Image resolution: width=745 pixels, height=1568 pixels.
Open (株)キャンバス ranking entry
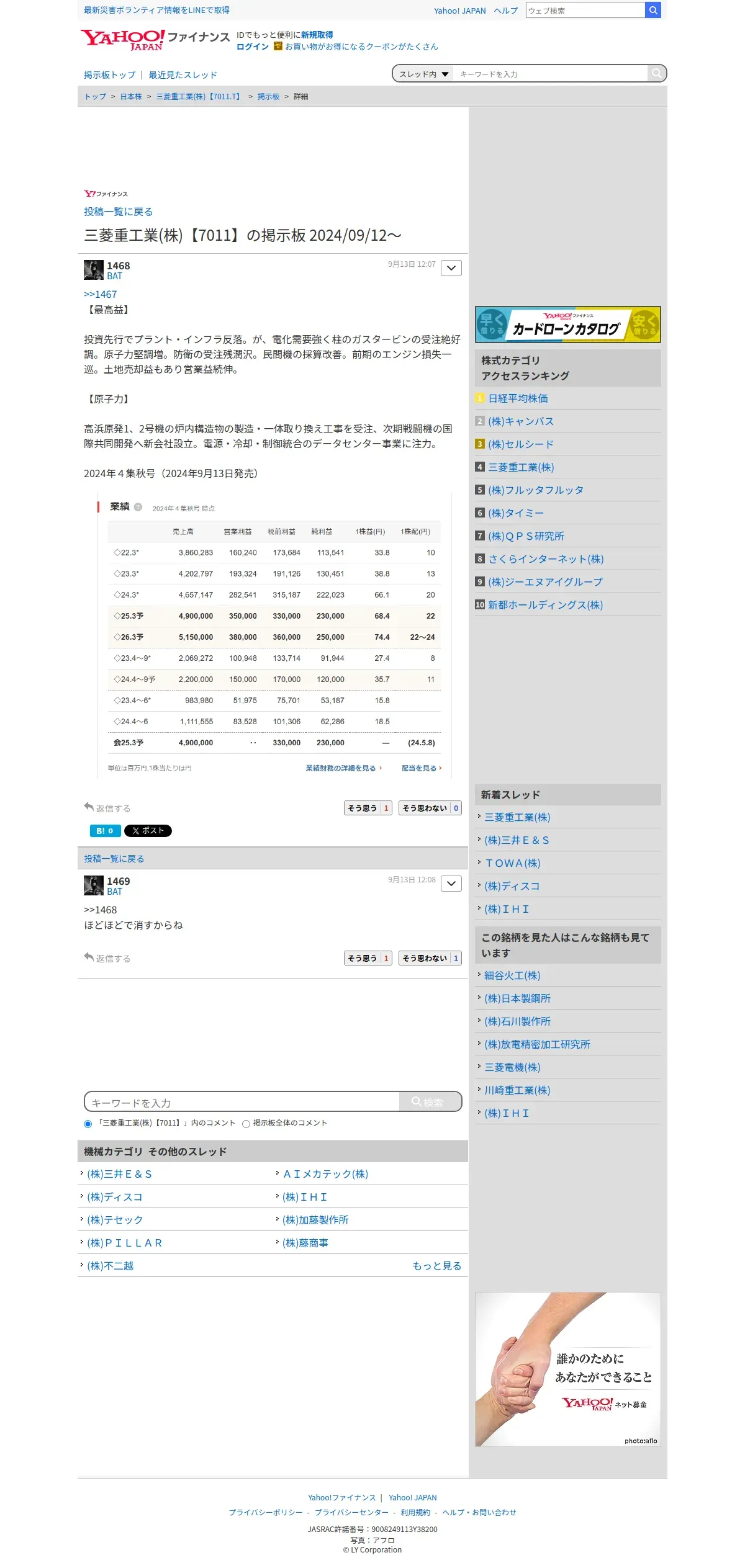tap(521, 421)
